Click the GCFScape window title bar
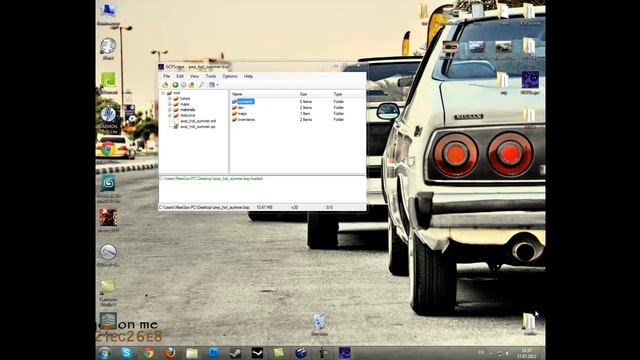640x360 pixels. click(261, 67)
